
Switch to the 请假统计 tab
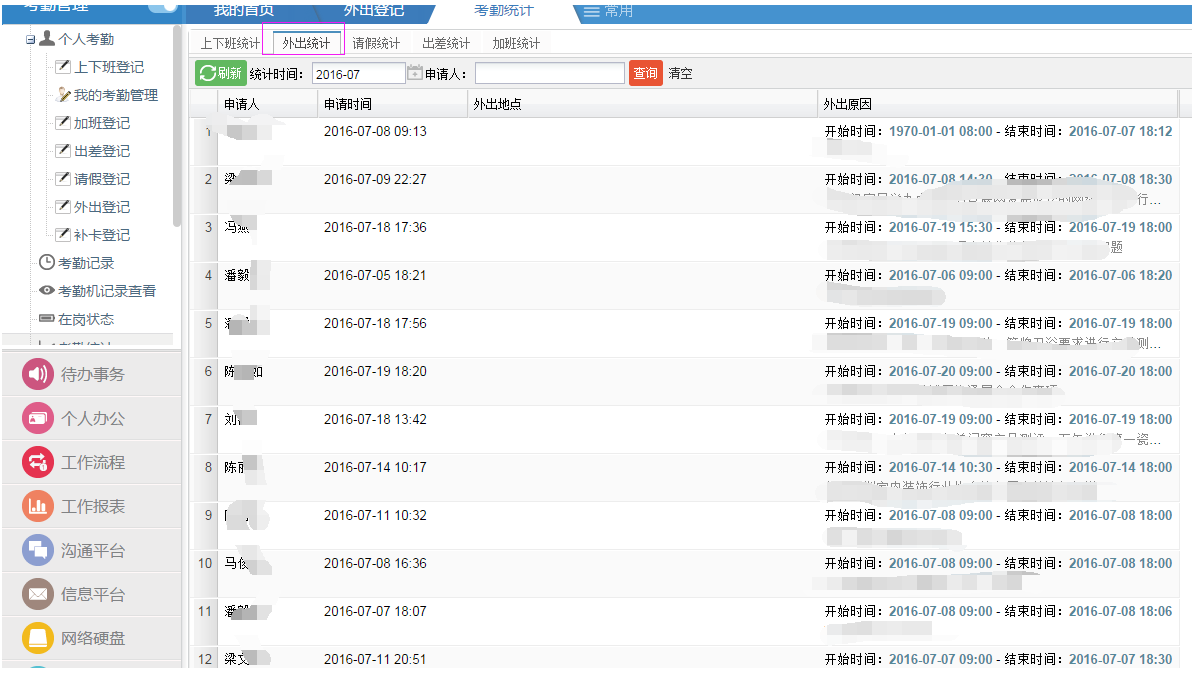coord(376,43)
